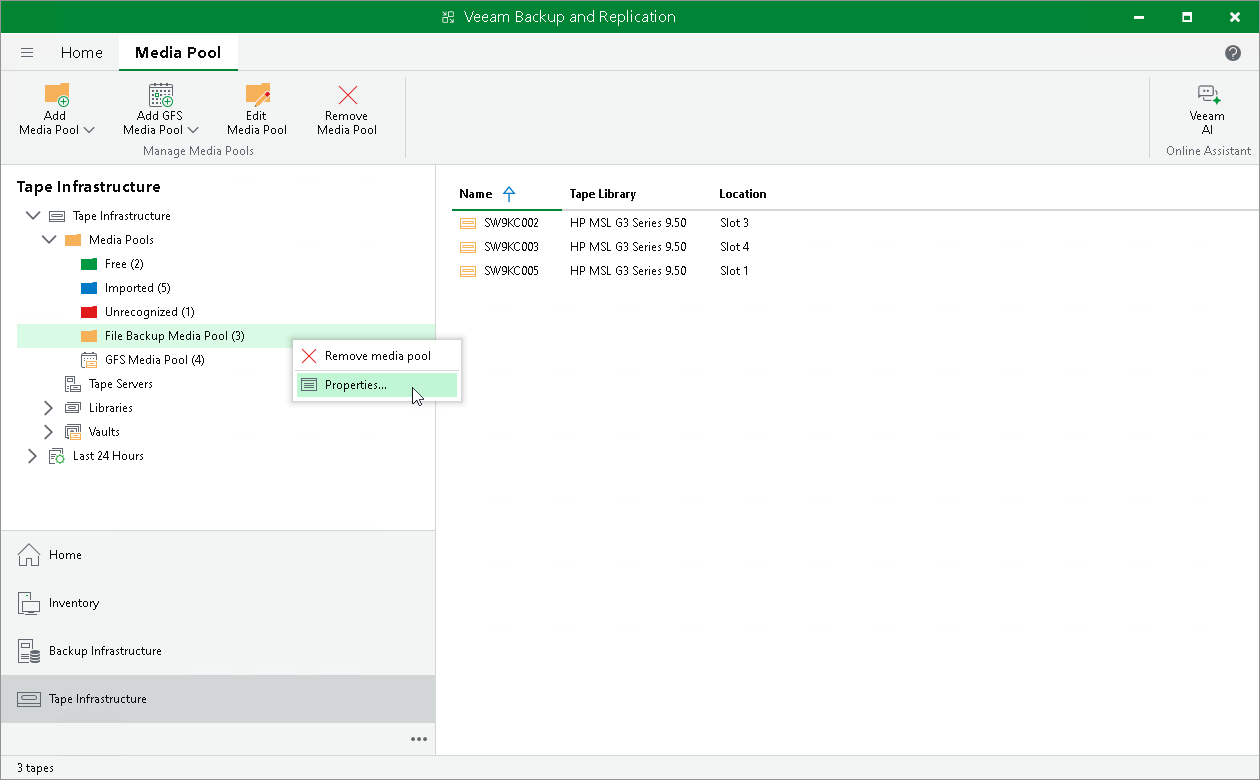Click the Add Media Pool ribbon button

click(57, 109)
